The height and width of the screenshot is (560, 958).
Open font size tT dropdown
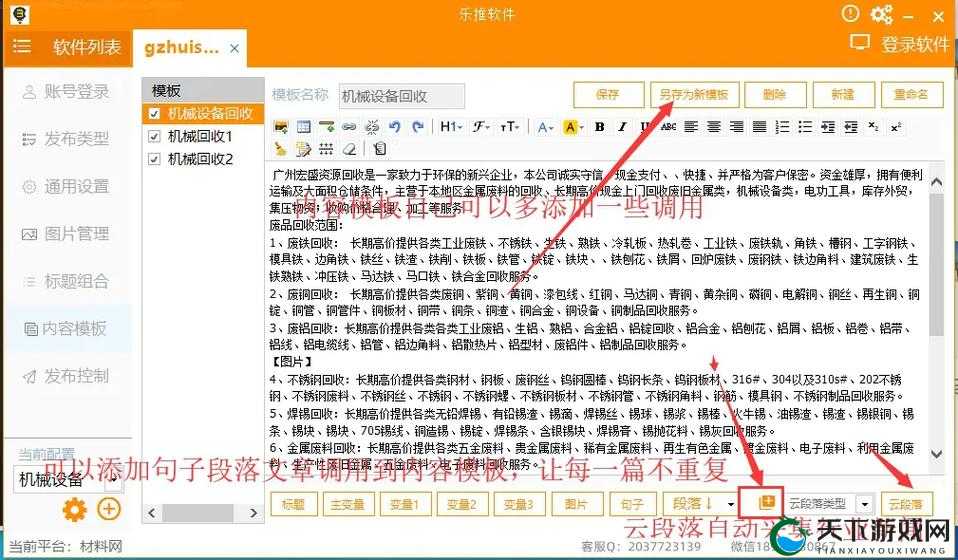coord(510,126)
